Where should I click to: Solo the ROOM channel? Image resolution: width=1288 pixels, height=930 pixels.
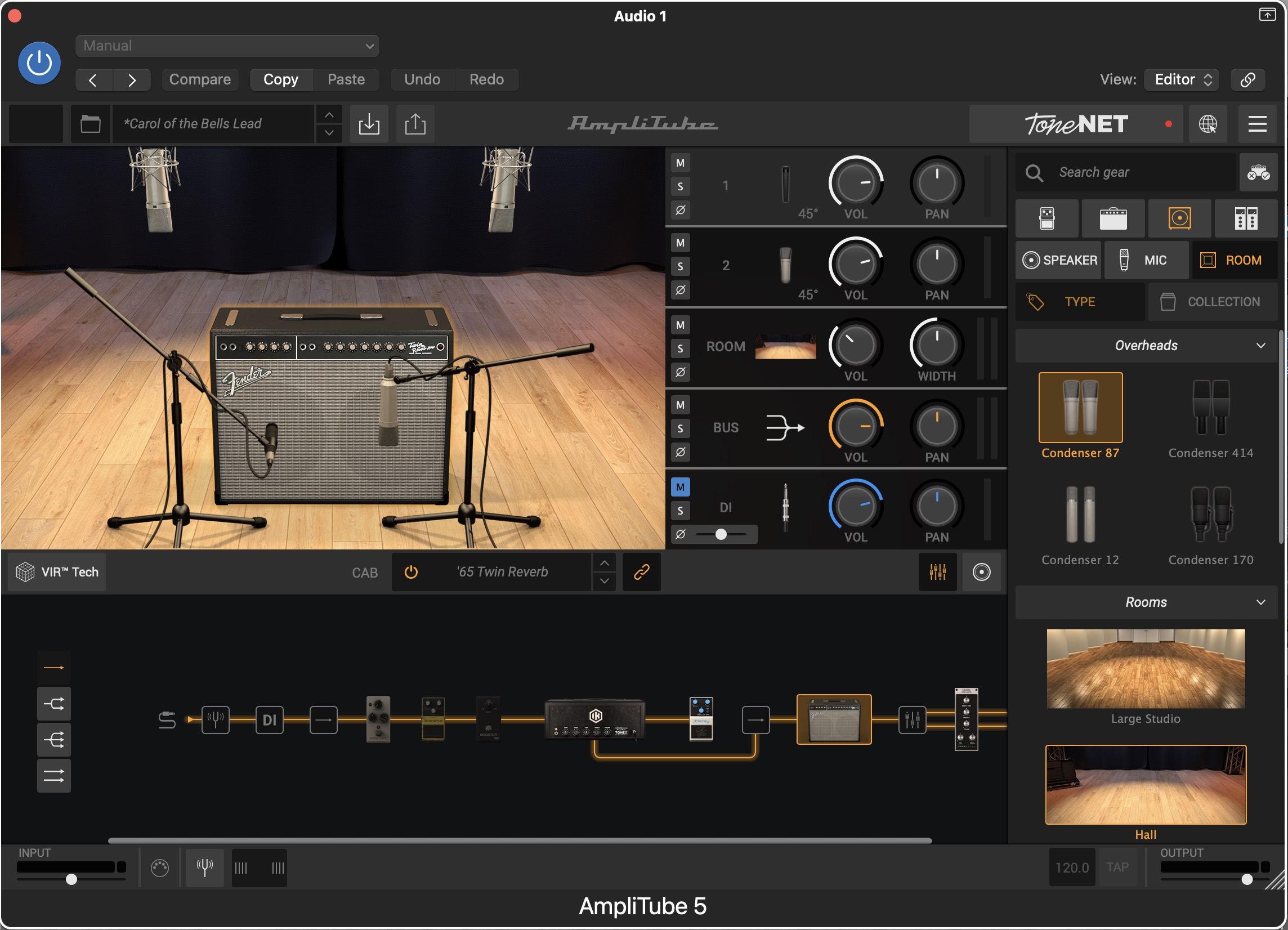pyautogui.click(x=681, y=348)
